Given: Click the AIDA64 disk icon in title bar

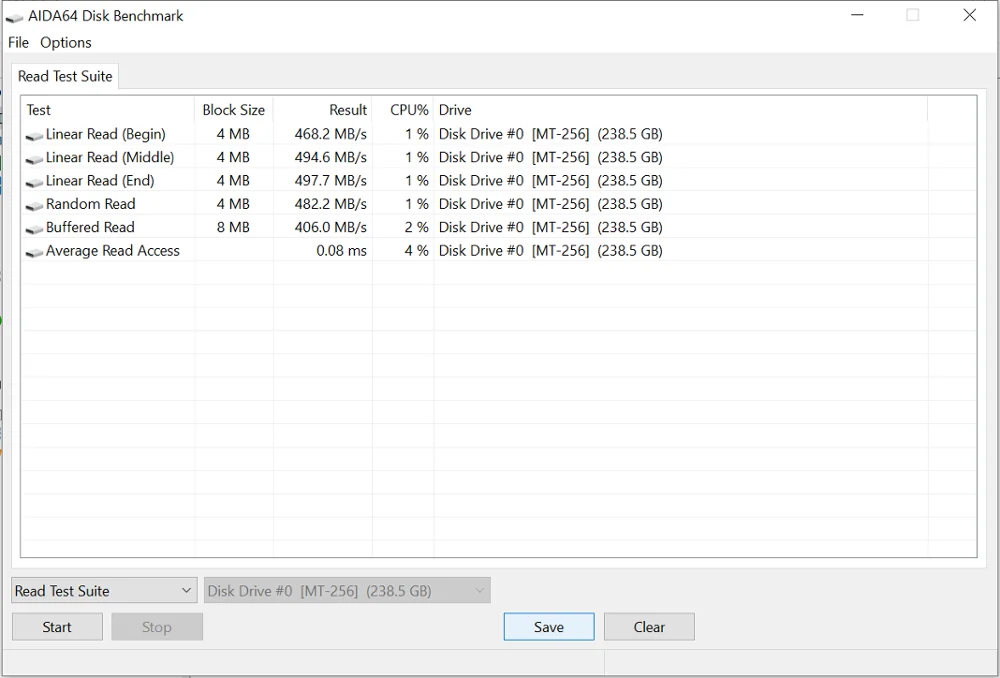Looking at the screenshot, I should pos(14,17).
